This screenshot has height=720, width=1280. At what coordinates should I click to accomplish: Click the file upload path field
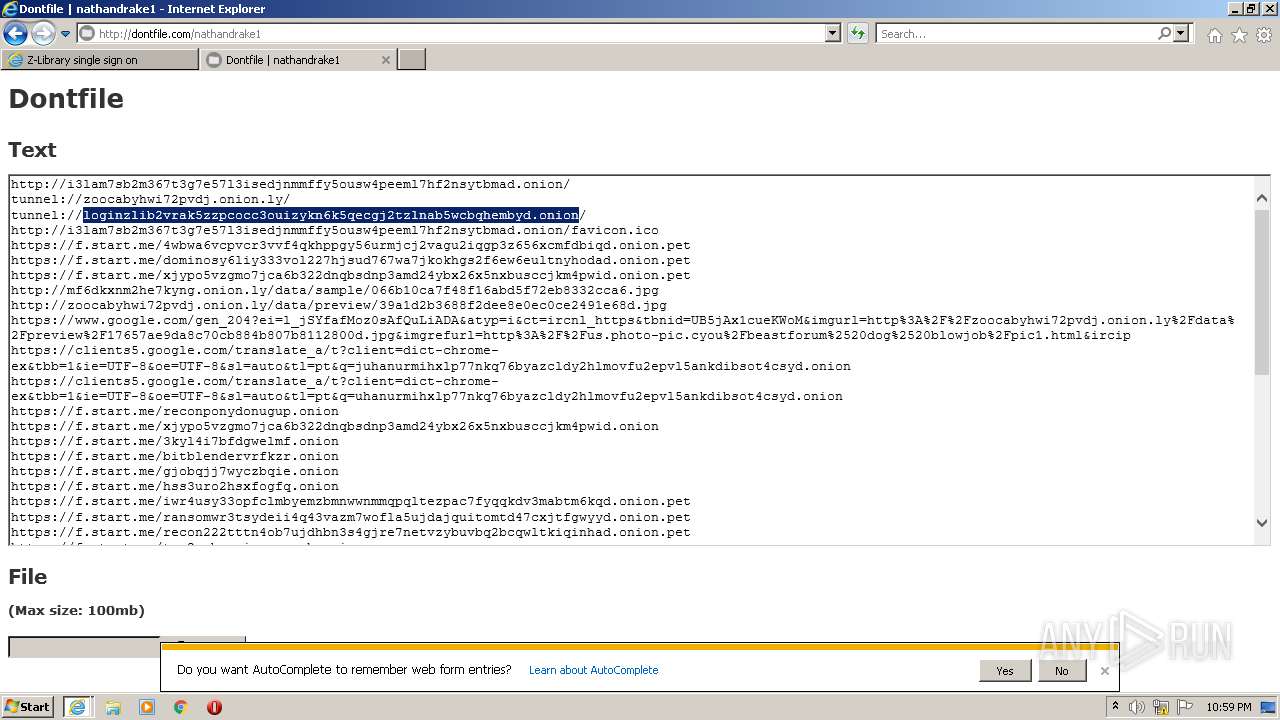(84, 647)
